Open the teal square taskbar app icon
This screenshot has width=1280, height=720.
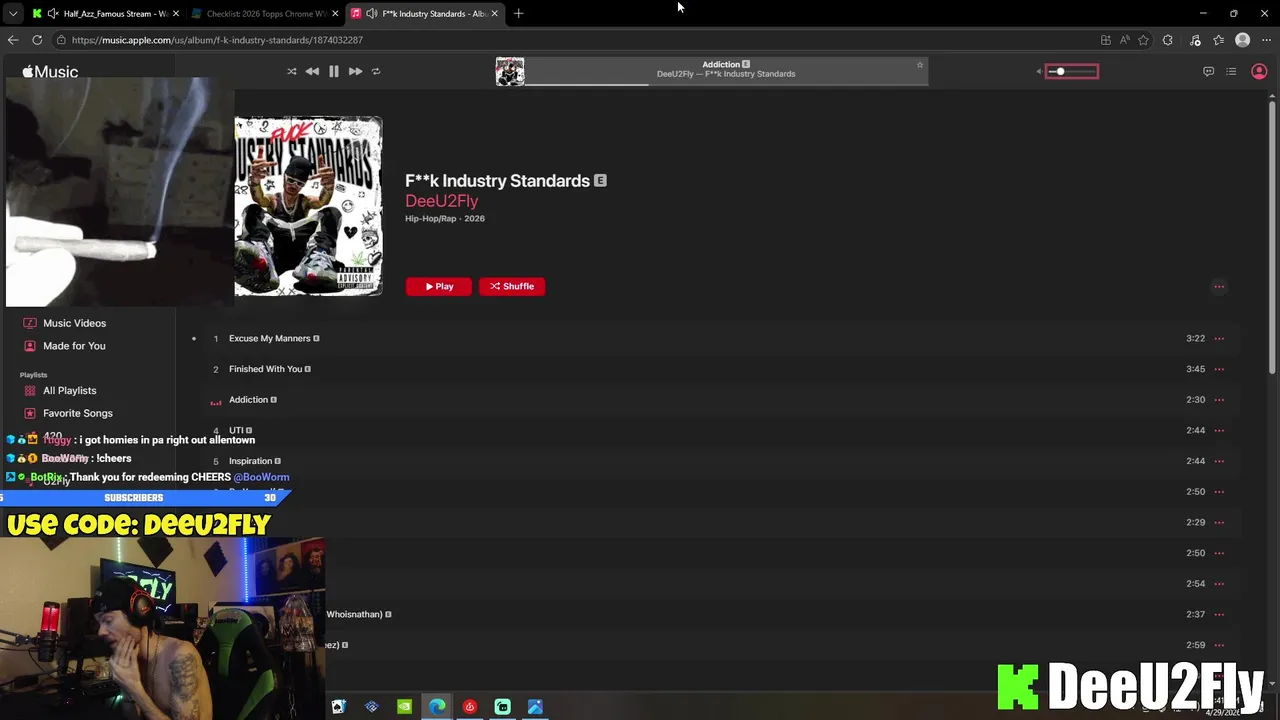coord(502,707)
